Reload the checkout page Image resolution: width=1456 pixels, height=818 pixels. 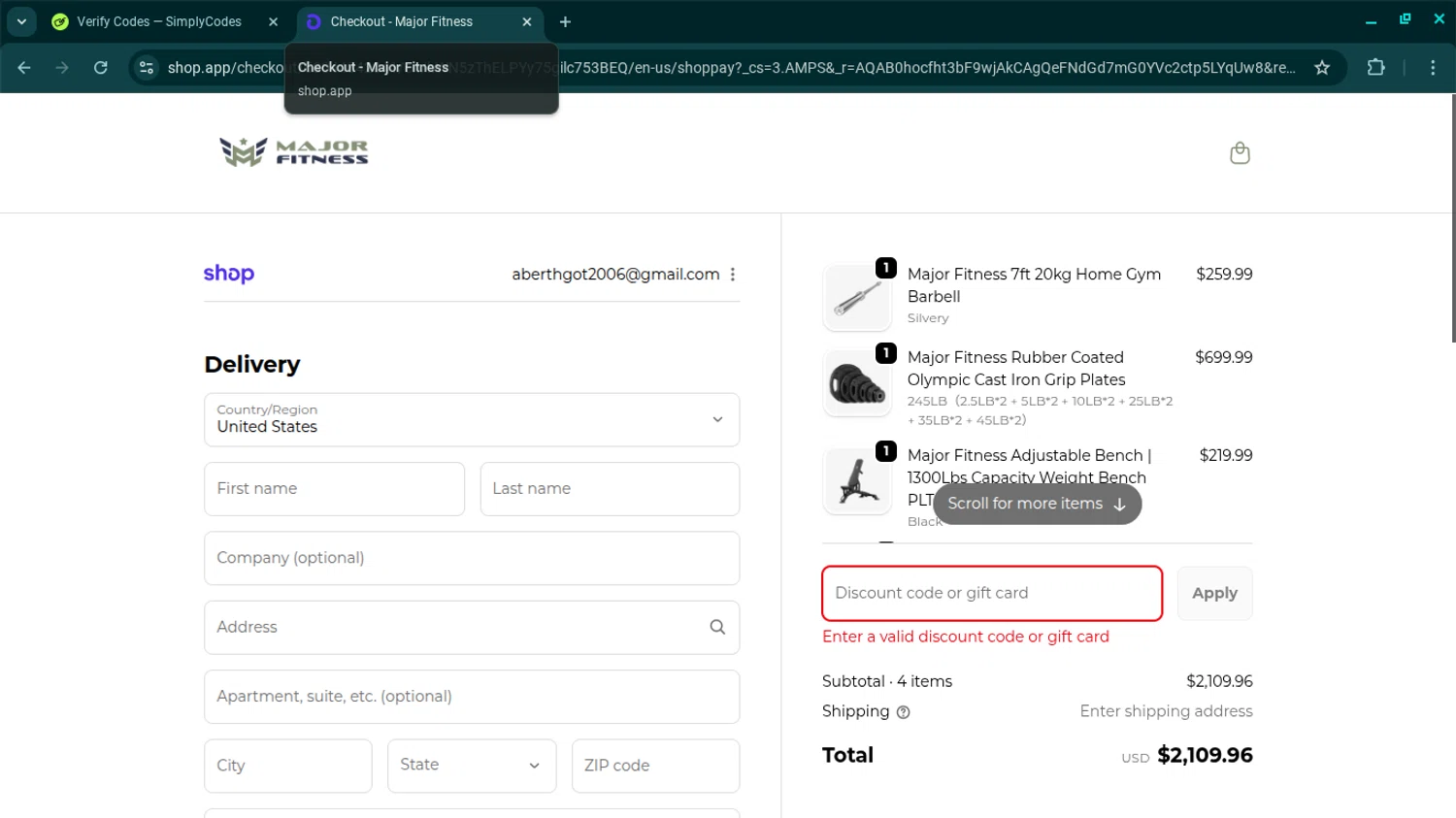click(x=101, y=67)
